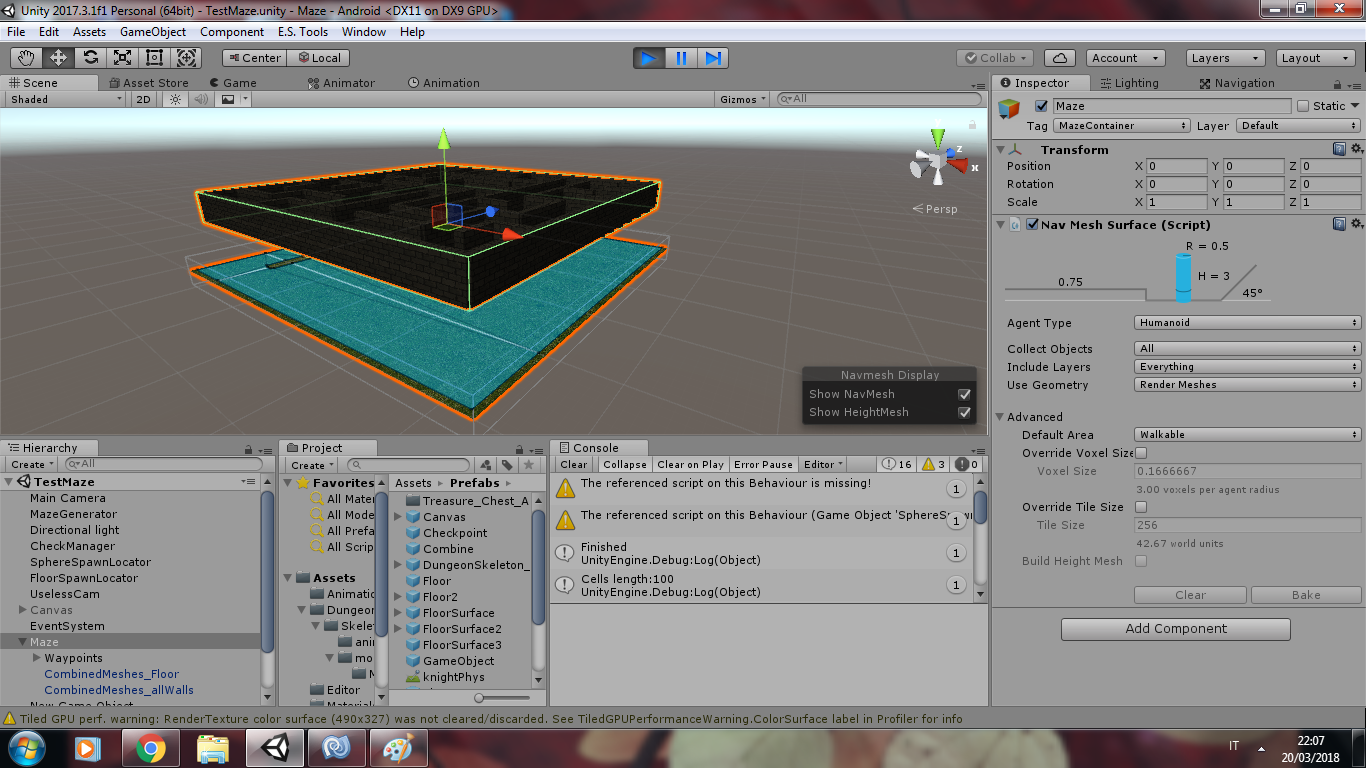The image size is (1366, 768).
Task: Open the cloud services icon
Action: [1059, 58]
